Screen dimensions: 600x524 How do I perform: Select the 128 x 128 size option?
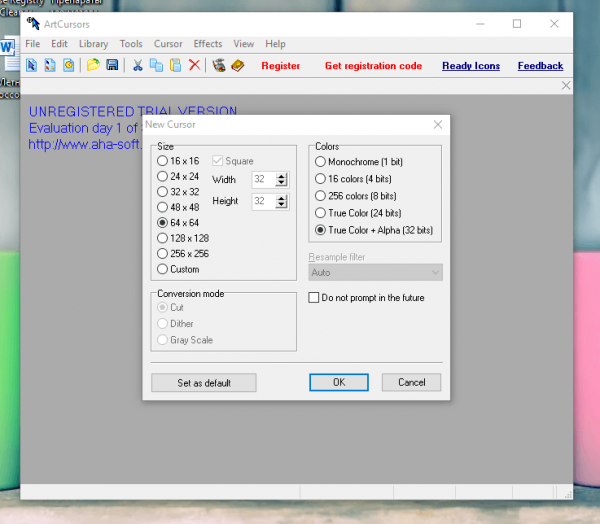pyautogui.click(x=183, y=238)
